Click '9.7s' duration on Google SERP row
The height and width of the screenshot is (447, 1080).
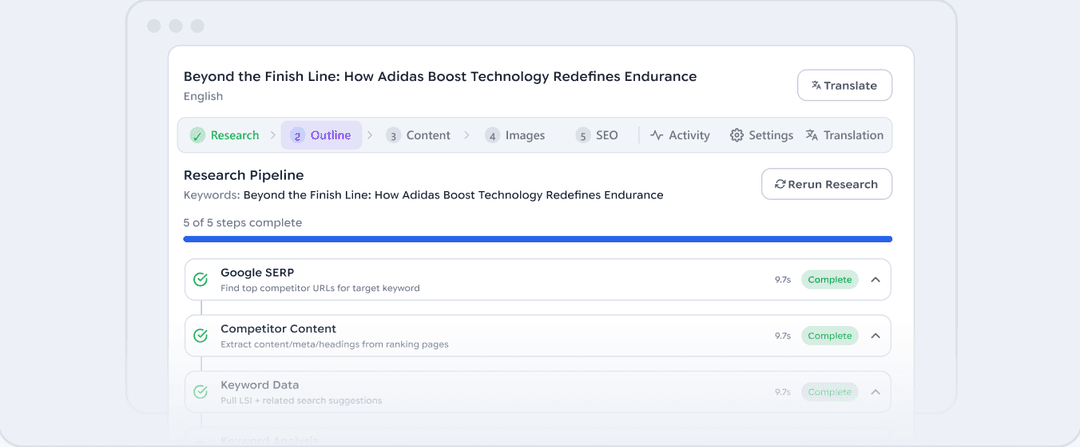[x=782, y=280]
